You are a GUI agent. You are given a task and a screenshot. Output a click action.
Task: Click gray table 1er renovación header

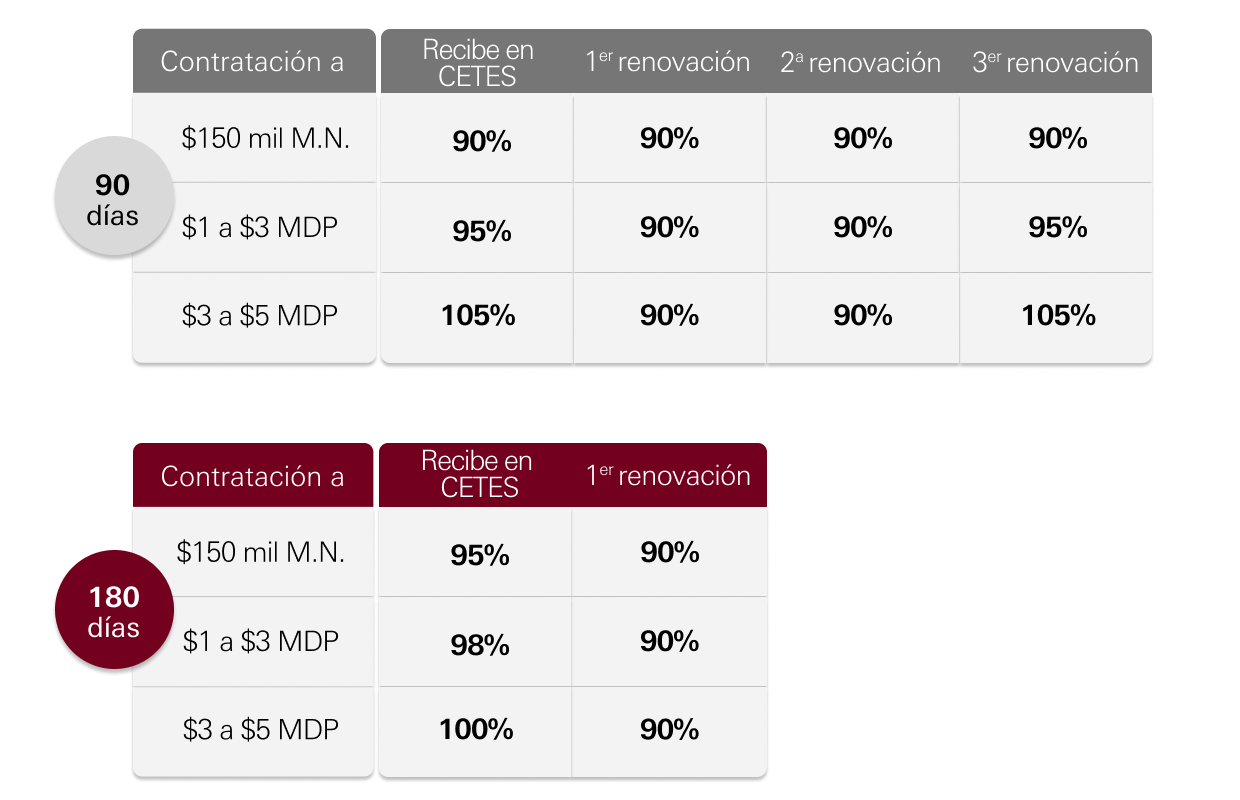coord(669,62)
